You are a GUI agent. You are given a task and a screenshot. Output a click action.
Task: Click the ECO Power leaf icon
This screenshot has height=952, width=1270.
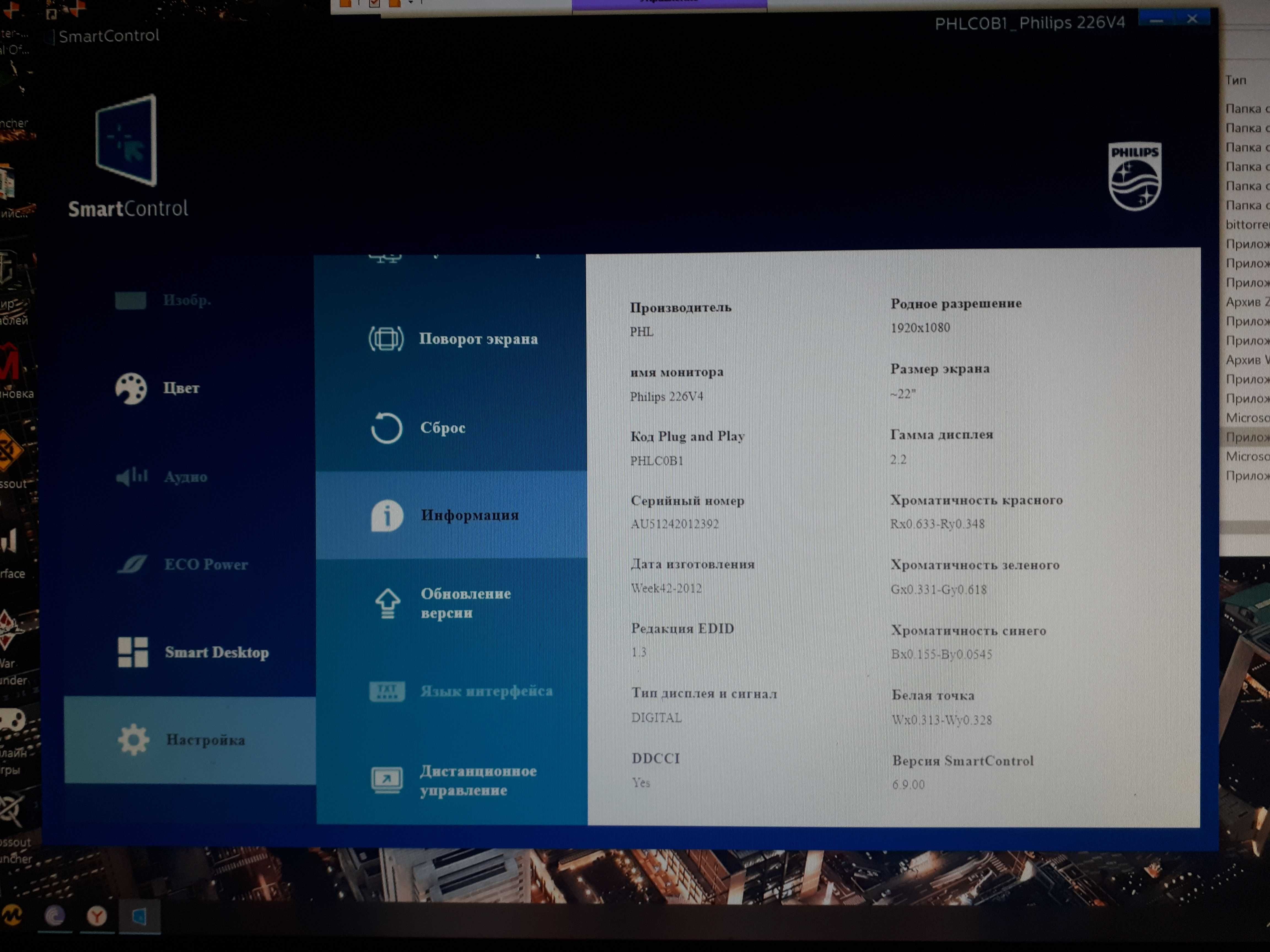pos(133,564)
